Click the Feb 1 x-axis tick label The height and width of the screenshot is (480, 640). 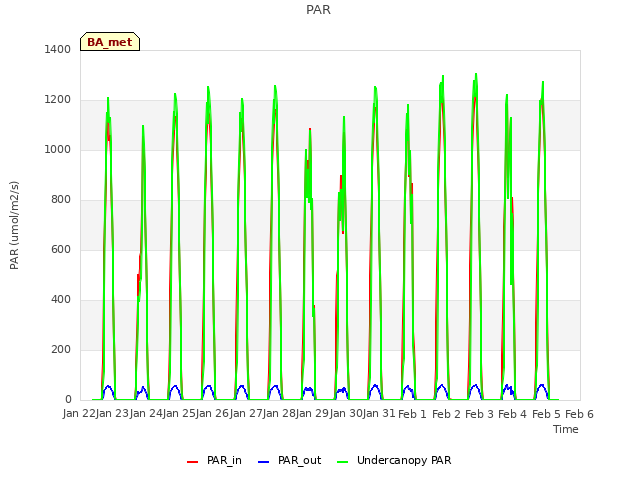point(412,414)
